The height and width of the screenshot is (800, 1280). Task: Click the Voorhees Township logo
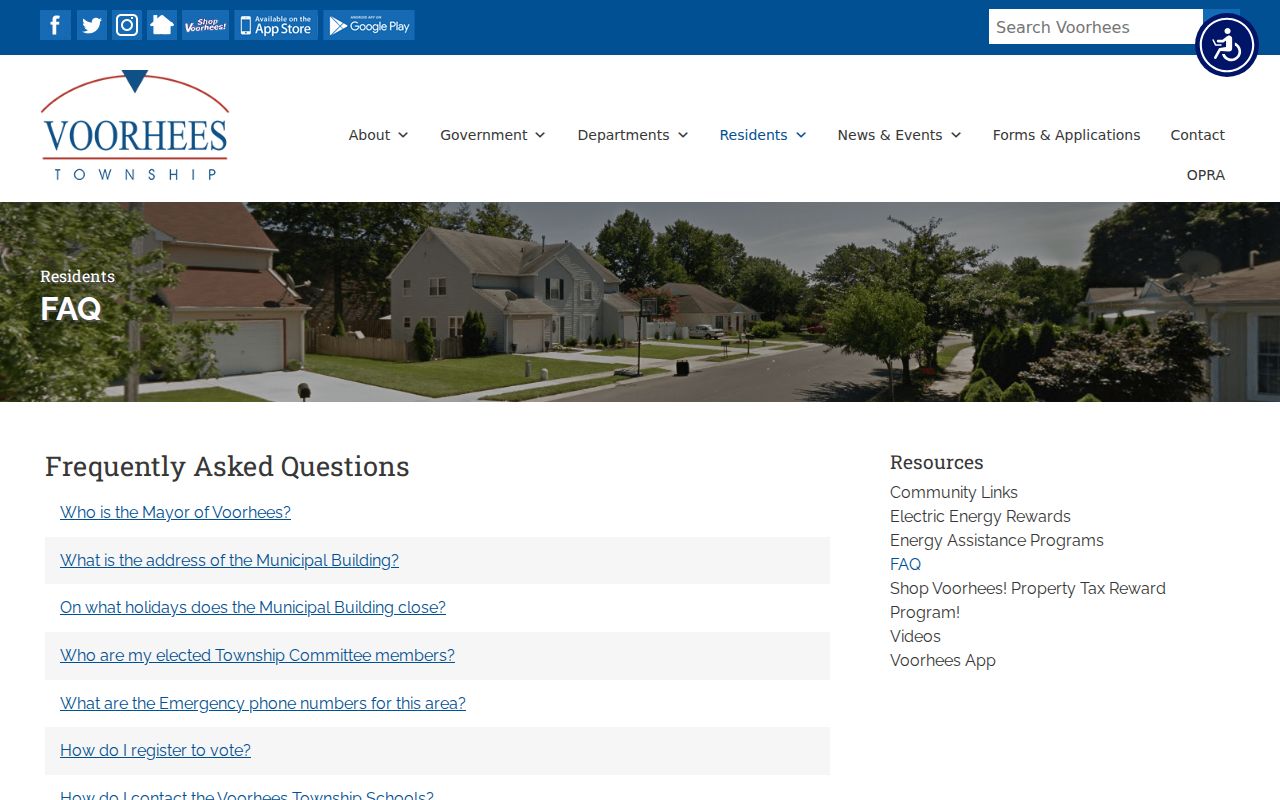click(135, 126)
